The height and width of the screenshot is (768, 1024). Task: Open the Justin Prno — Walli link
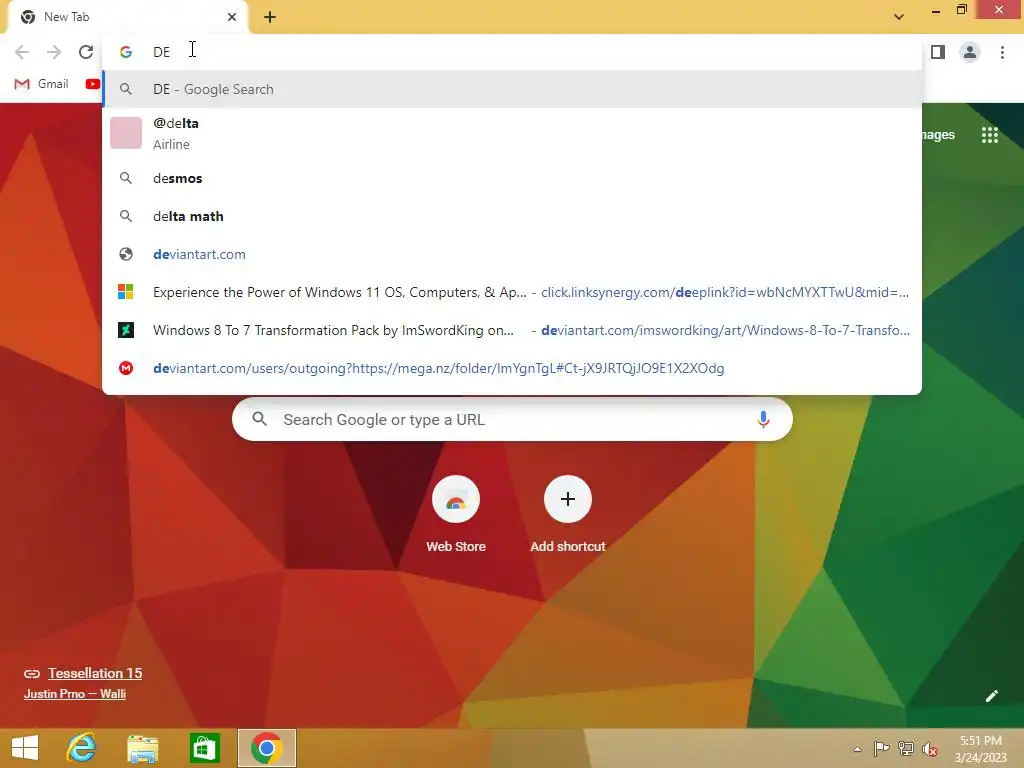(x=74, y=694)
